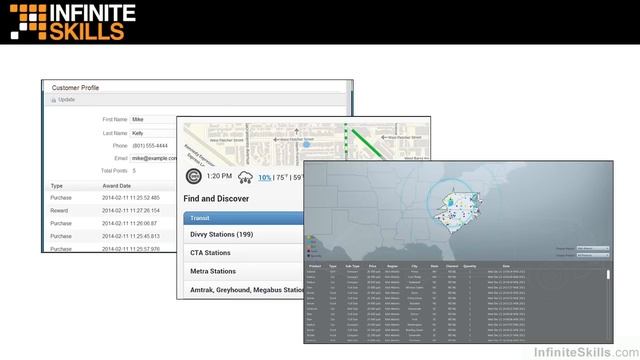Viewport: 640px width, 360px height.
Task: Click the Quantity column header in dashboard
Action: (470, 266)
